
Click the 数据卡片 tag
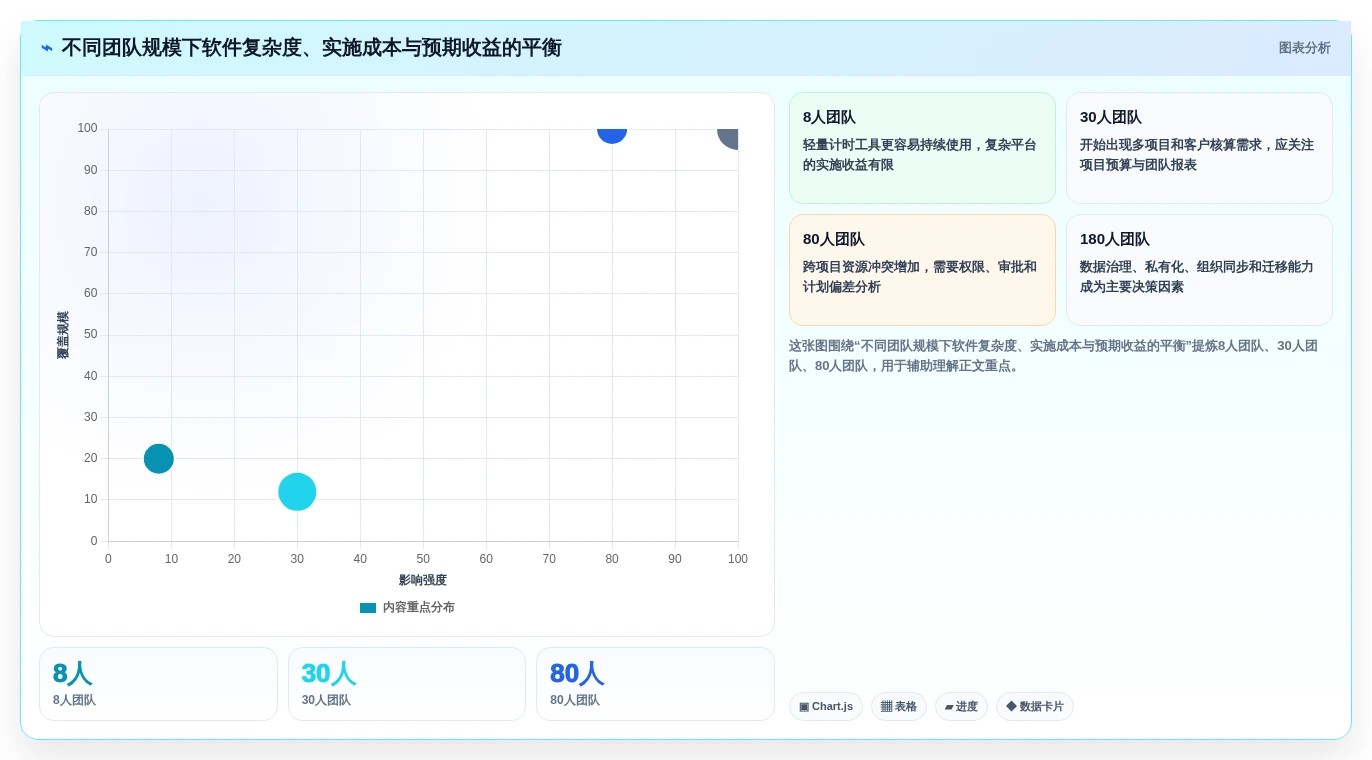coord(1035,707)
